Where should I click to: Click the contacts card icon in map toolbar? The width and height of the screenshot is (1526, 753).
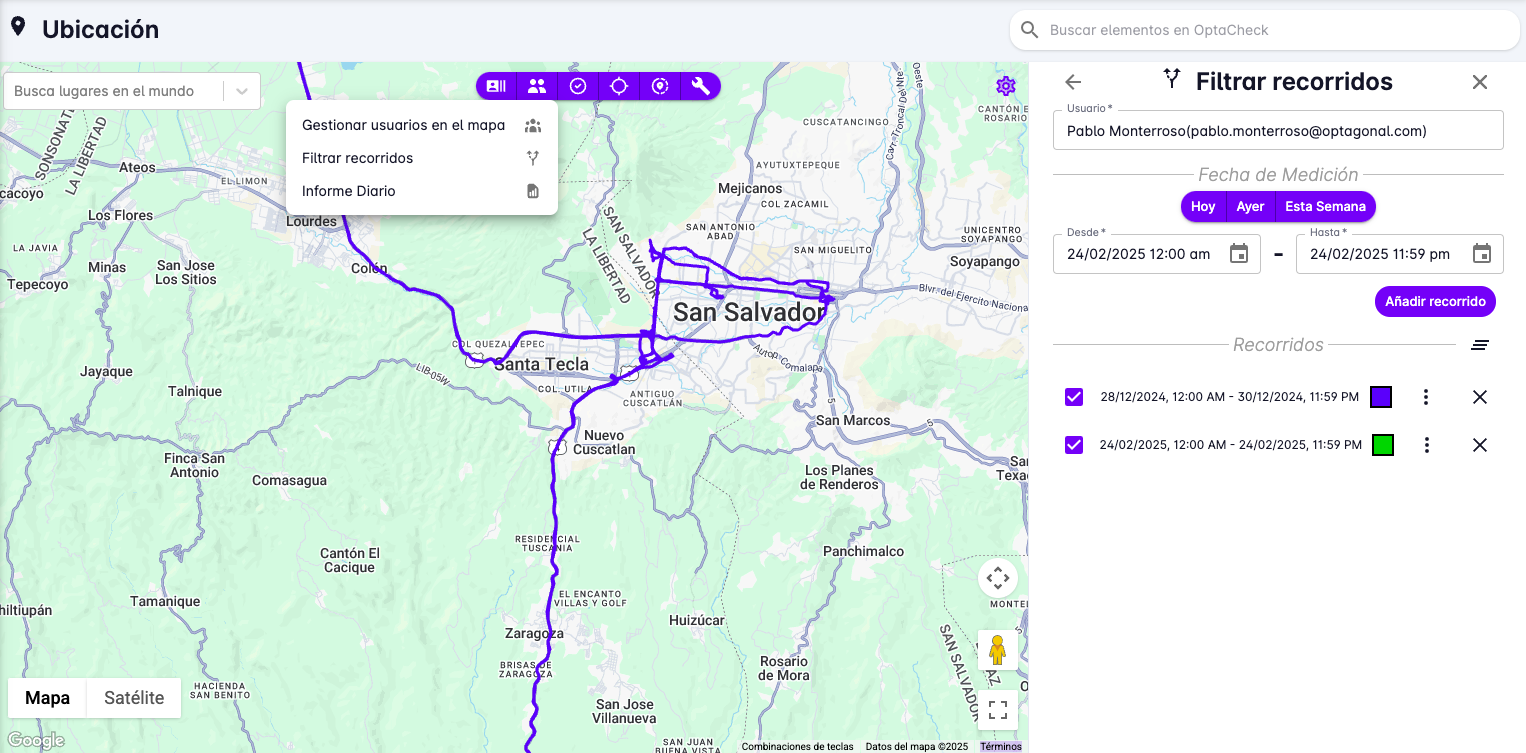coord(496,86)
